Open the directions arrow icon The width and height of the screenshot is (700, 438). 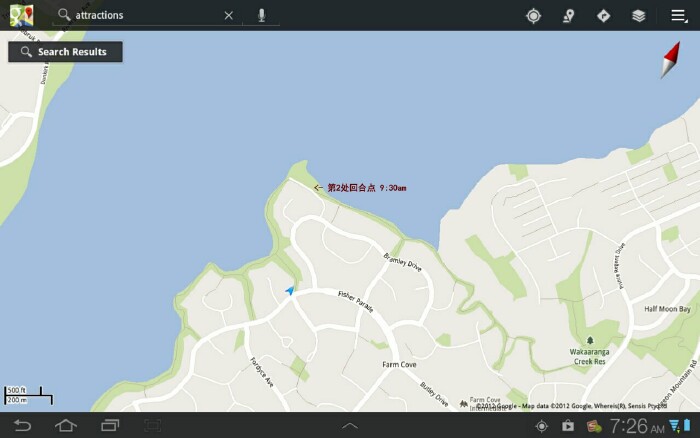coord(603,16)
